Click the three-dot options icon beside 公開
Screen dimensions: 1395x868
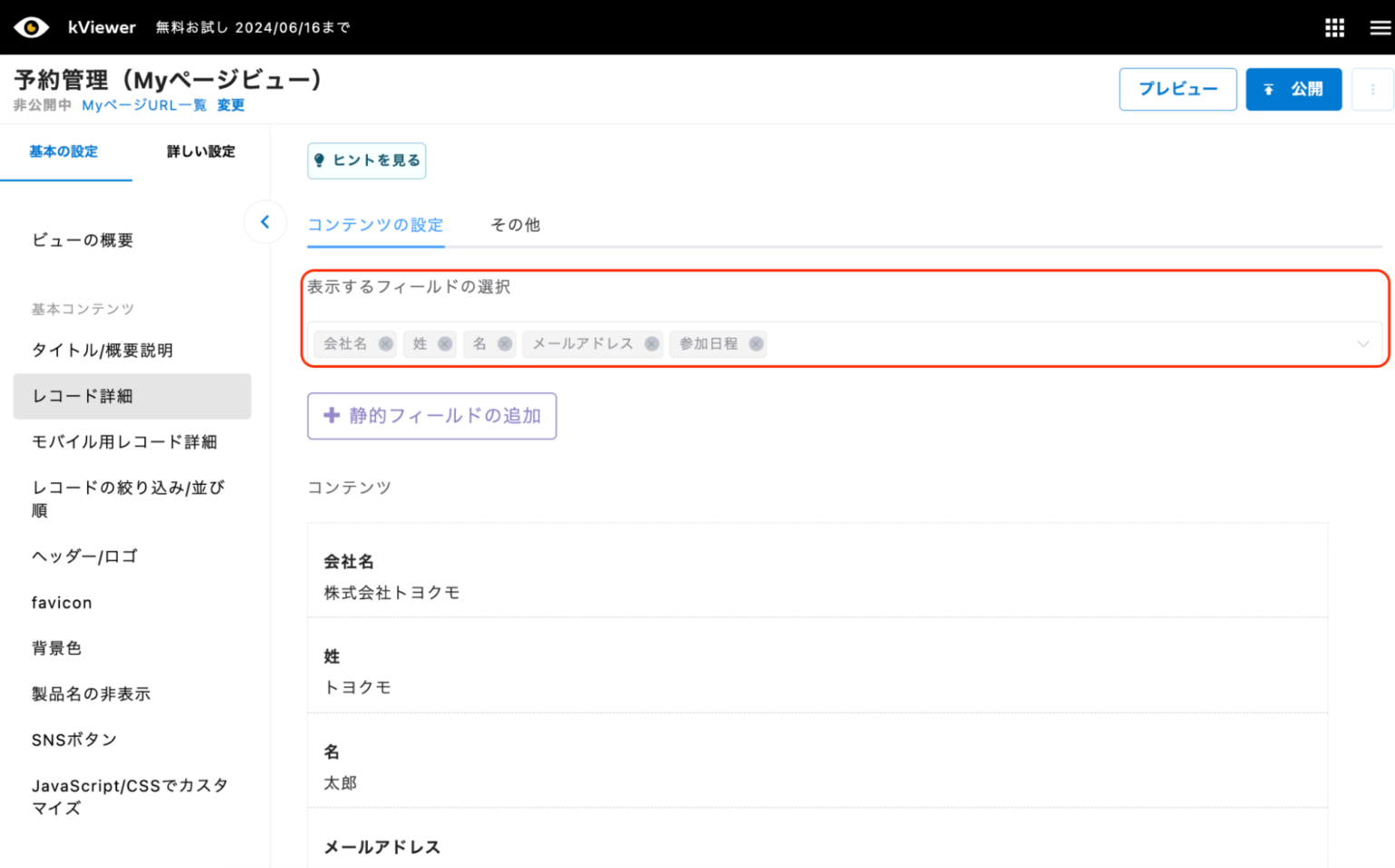[x=1371, y=88]
